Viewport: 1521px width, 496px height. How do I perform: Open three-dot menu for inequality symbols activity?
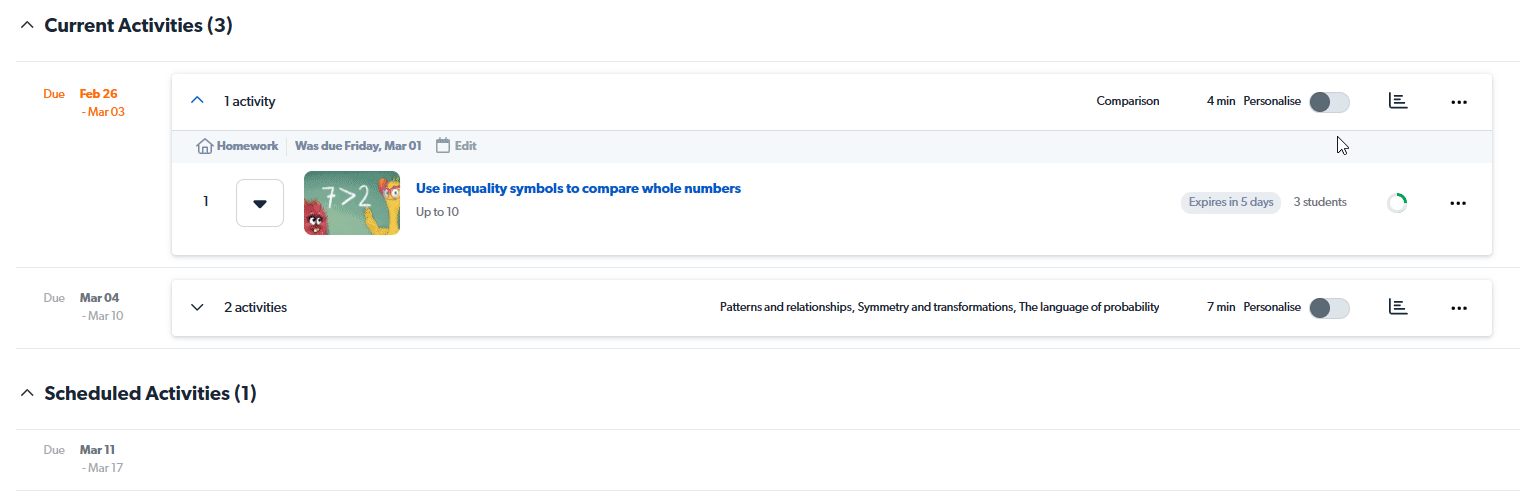1458,203
